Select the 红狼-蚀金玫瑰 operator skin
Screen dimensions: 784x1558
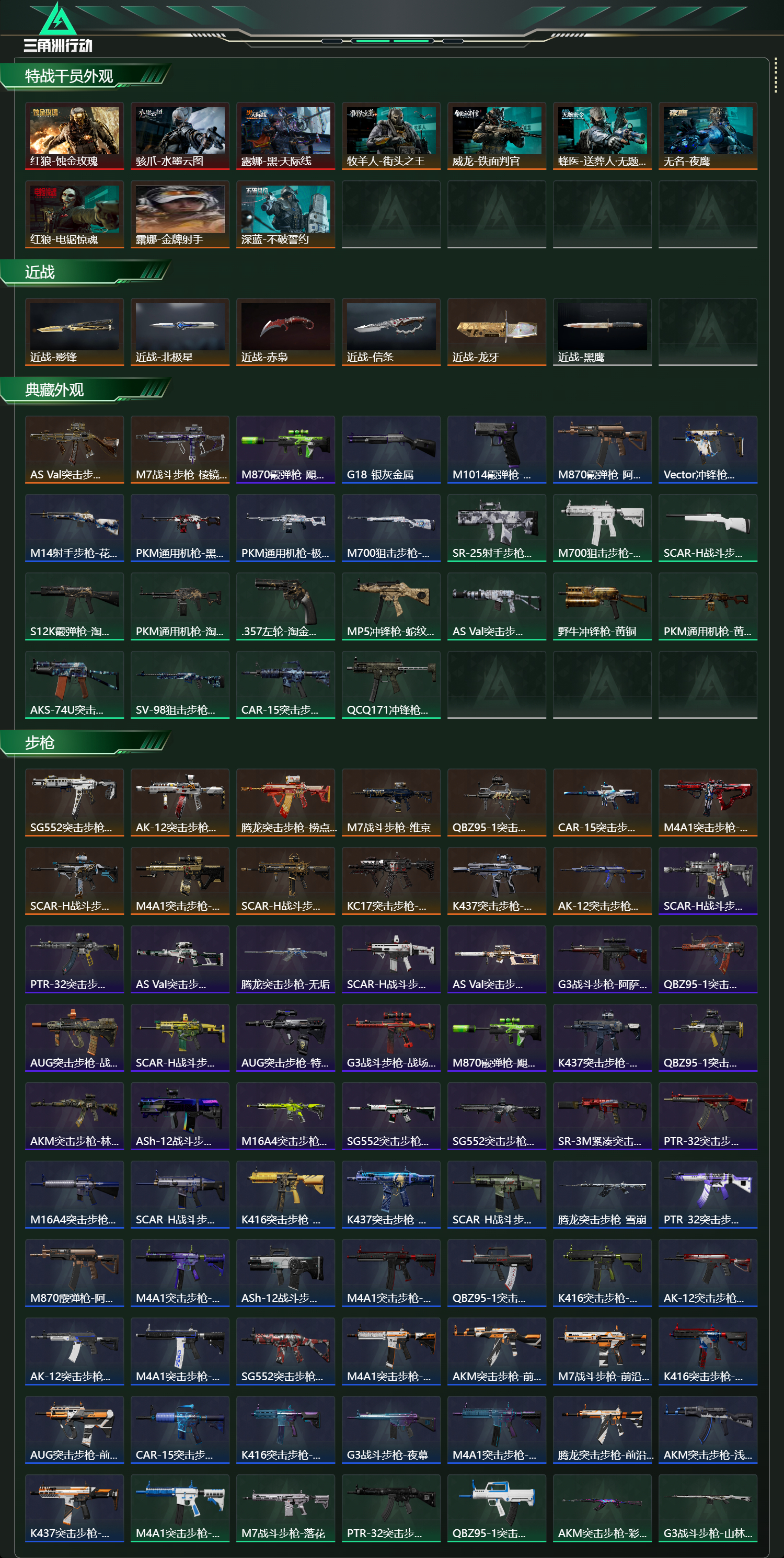coord(74,136)
